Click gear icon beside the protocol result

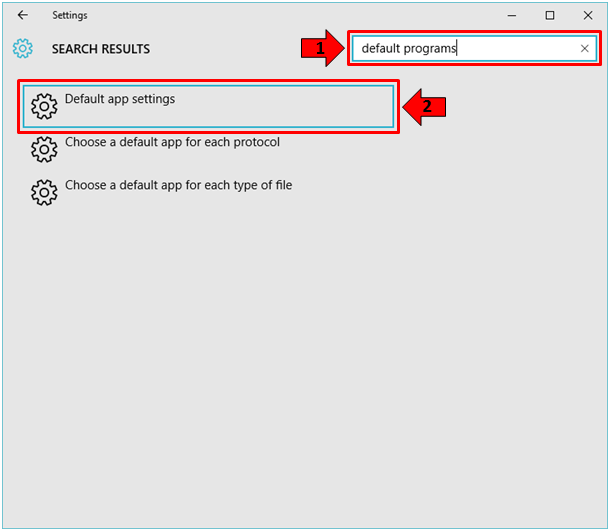coord(44,149)
